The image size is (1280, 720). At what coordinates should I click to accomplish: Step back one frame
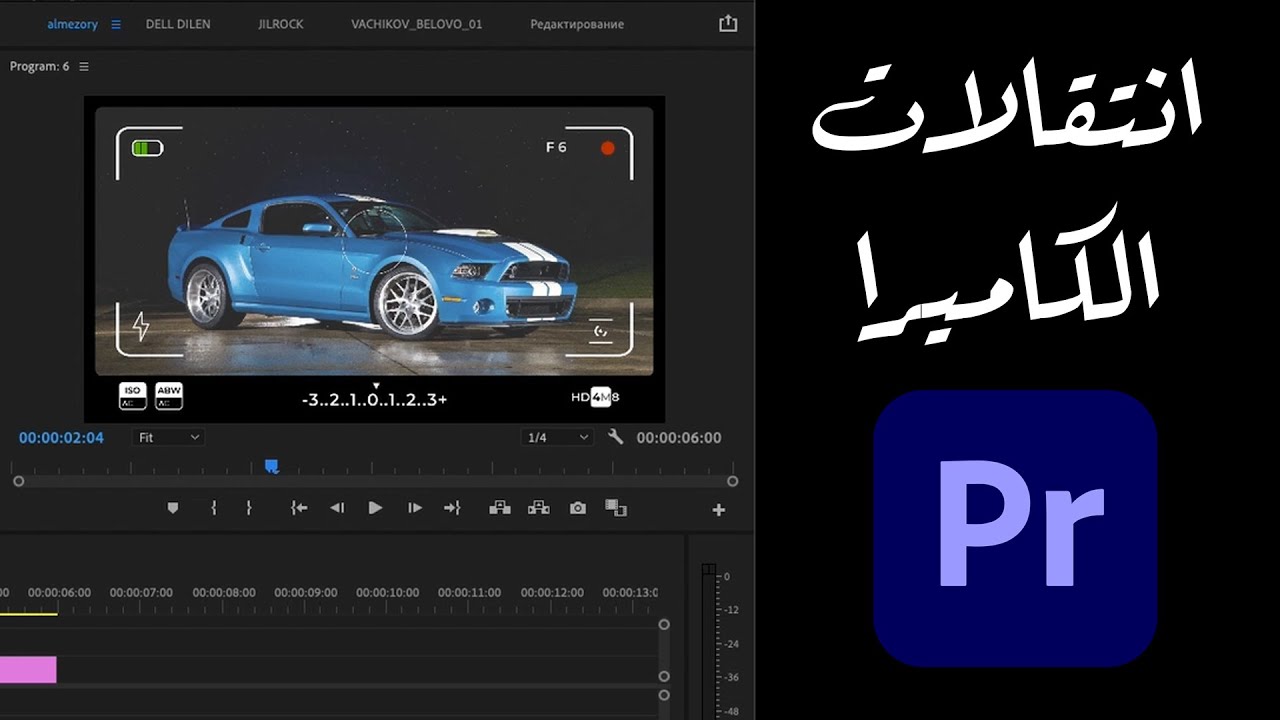(x=337, y=508)
